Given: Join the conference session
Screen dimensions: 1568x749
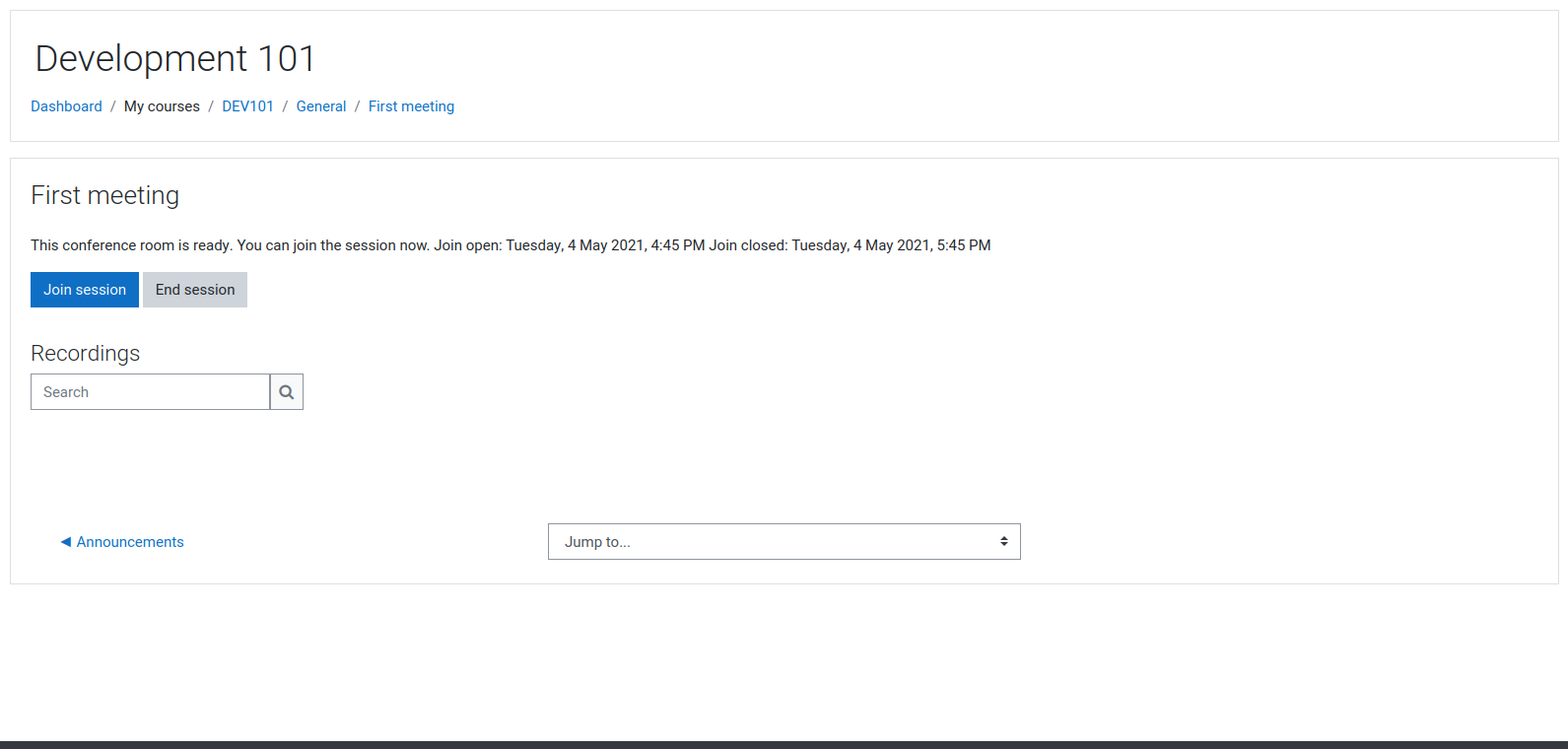Looking at the screenshot, I should (x=85, y=290).
